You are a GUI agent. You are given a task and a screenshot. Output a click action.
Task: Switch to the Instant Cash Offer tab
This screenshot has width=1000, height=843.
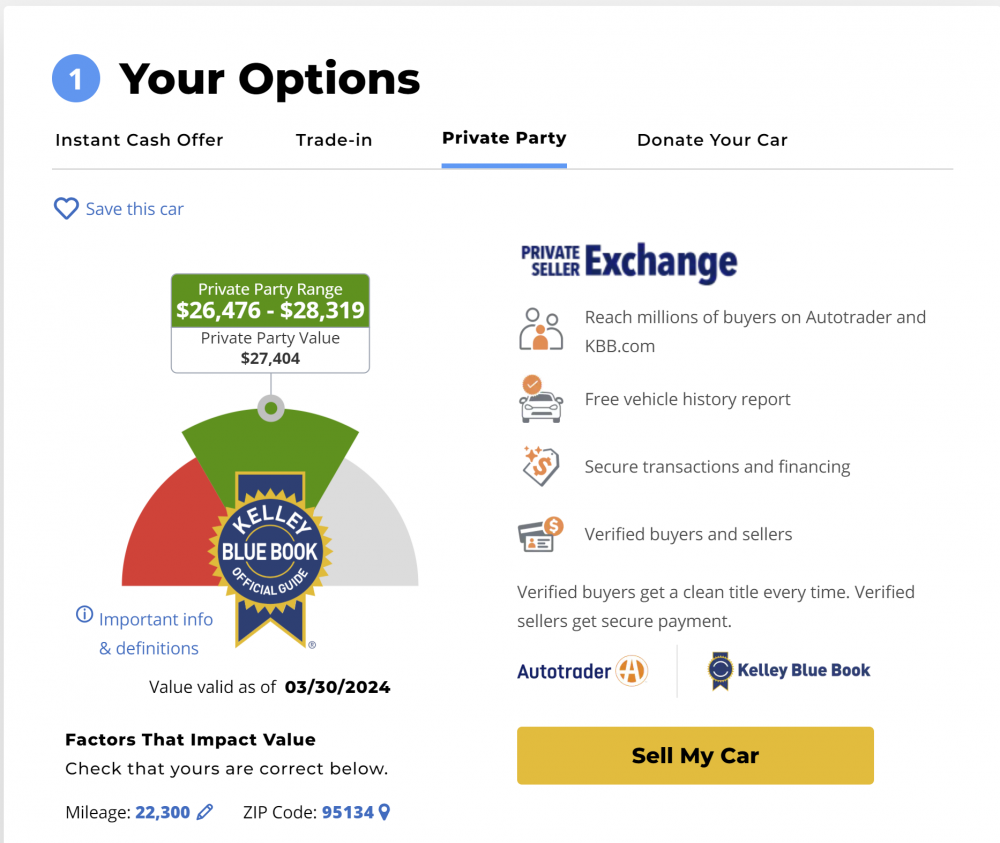[139, 140]
